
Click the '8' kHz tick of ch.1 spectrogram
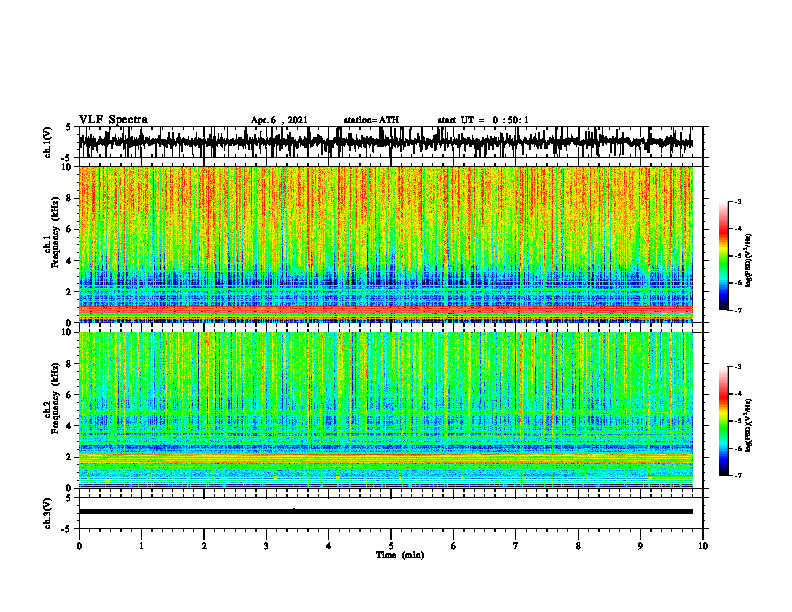coord(70,198)
